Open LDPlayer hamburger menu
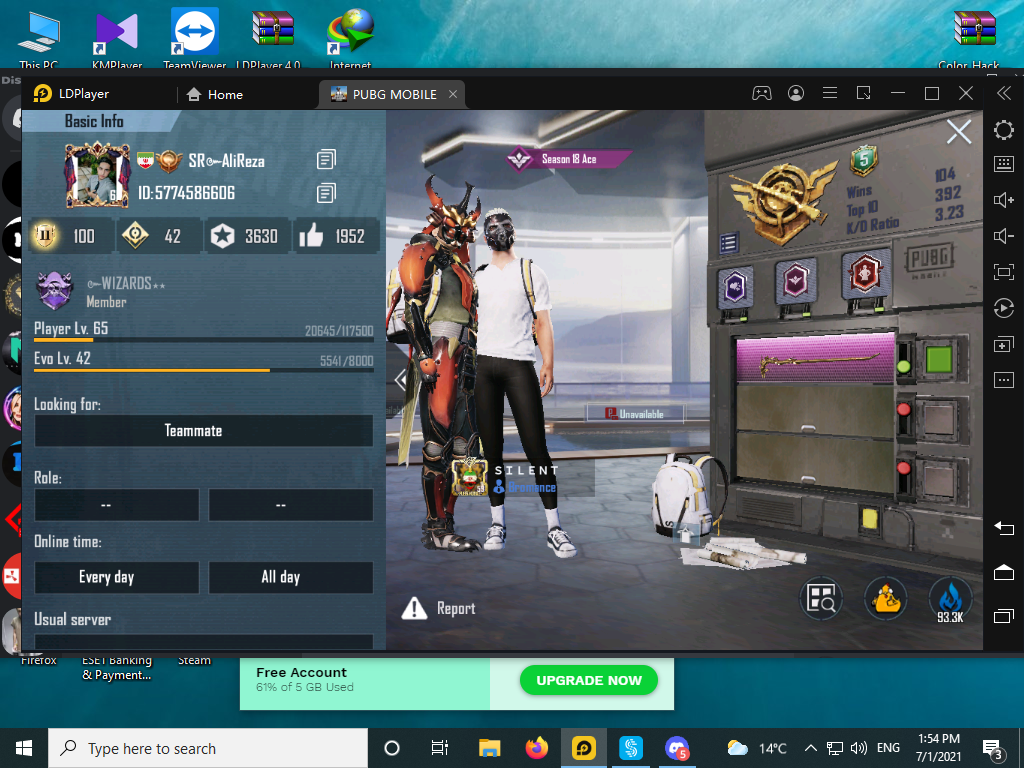This screenshot has width=1024, height=768. coord(829,93)
